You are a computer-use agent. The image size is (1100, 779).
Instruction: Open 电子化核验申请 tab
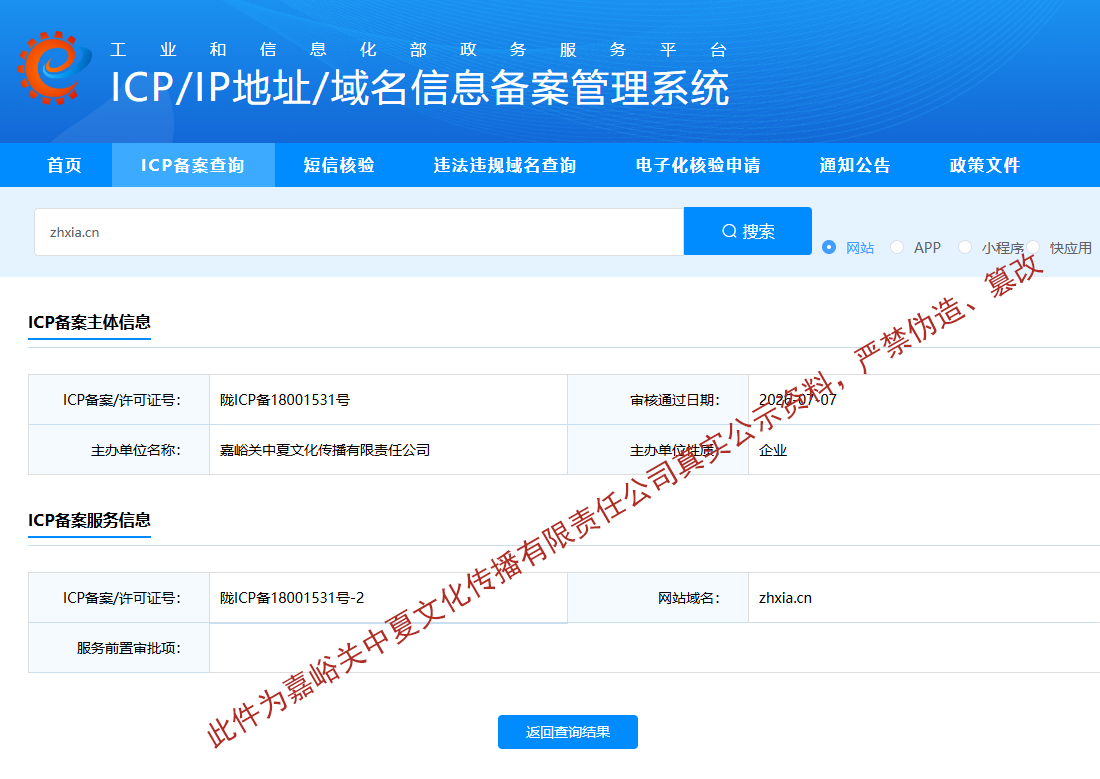(698, 166)
